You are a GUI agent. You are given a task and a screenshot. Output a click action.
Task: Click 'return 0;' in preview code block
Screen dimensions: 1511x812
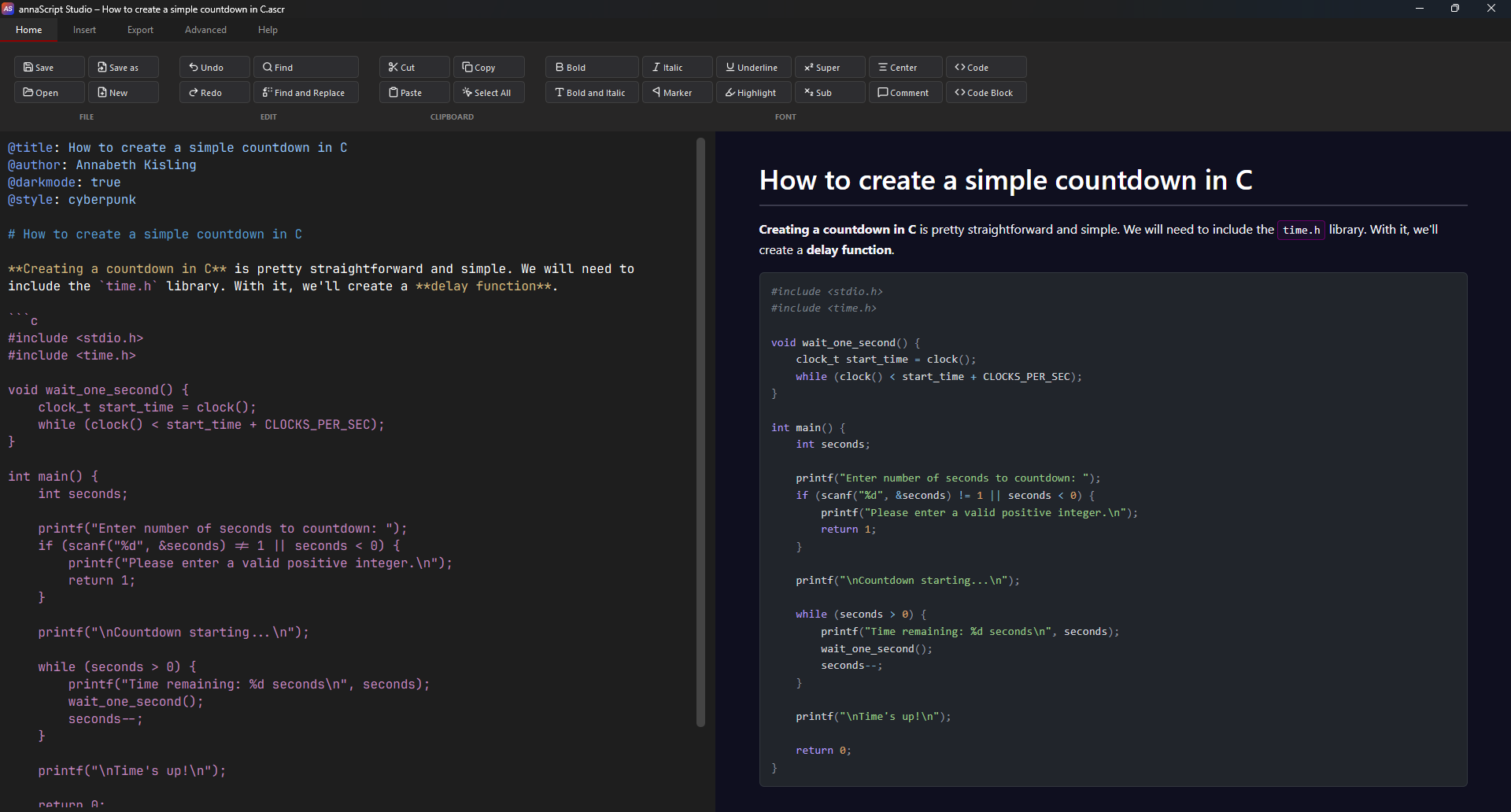pos(823,751)
